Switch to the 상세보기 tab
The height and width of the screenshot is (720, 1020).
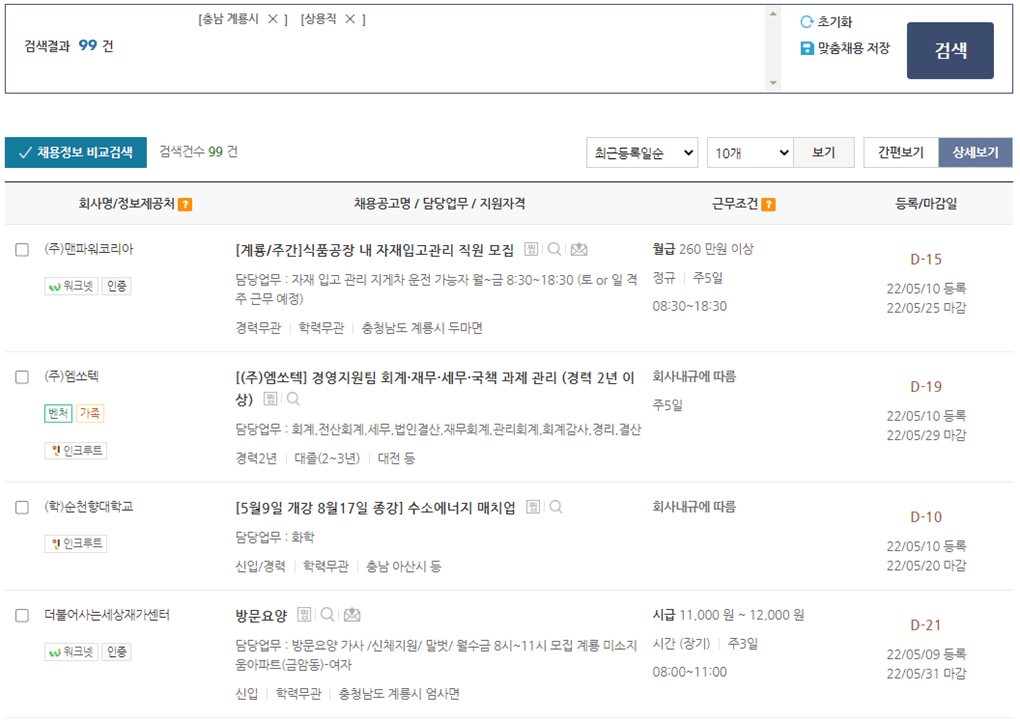click(x=974, y=153)
